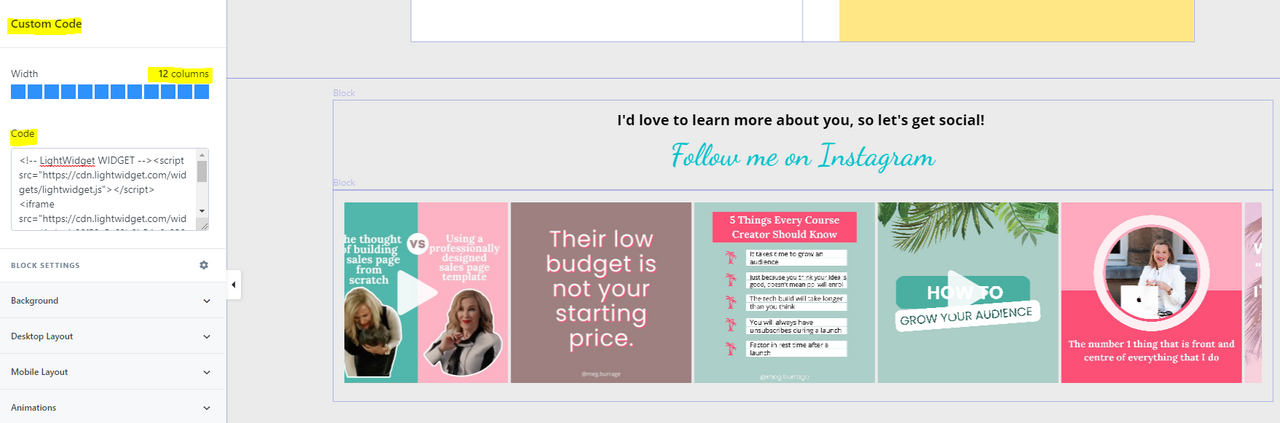Expand the Desktop Layout section
1280x423 pixels.
(112, 336)
